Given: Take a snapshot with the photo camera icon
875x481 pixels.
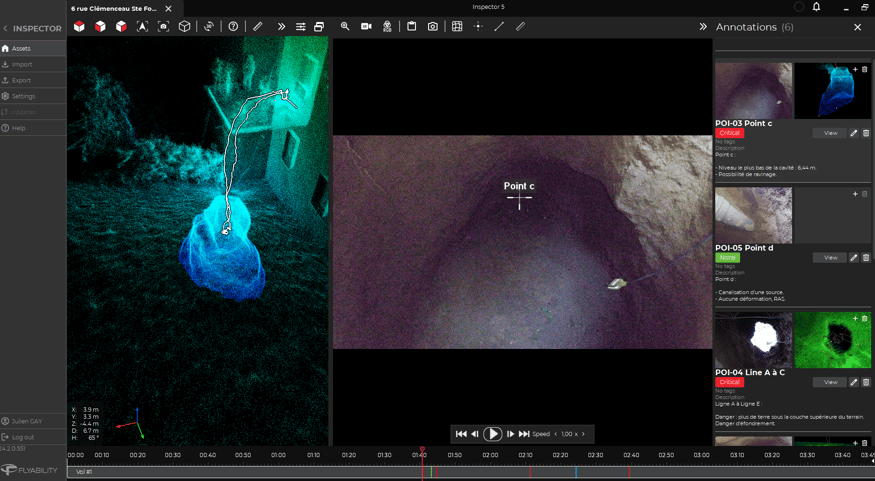Looking at the screenshot, I should click(432, 26).
